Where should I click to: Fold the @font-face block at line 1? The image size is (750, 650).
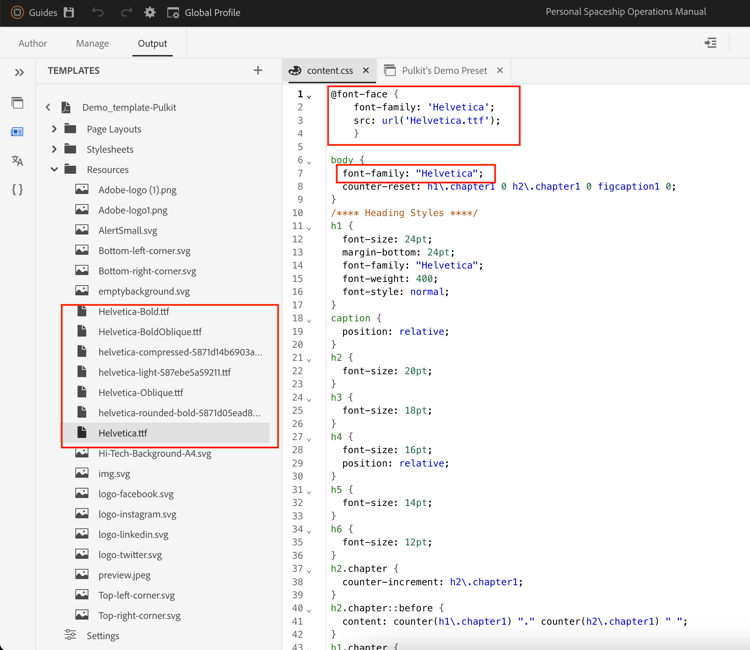[x=309, y=95]
